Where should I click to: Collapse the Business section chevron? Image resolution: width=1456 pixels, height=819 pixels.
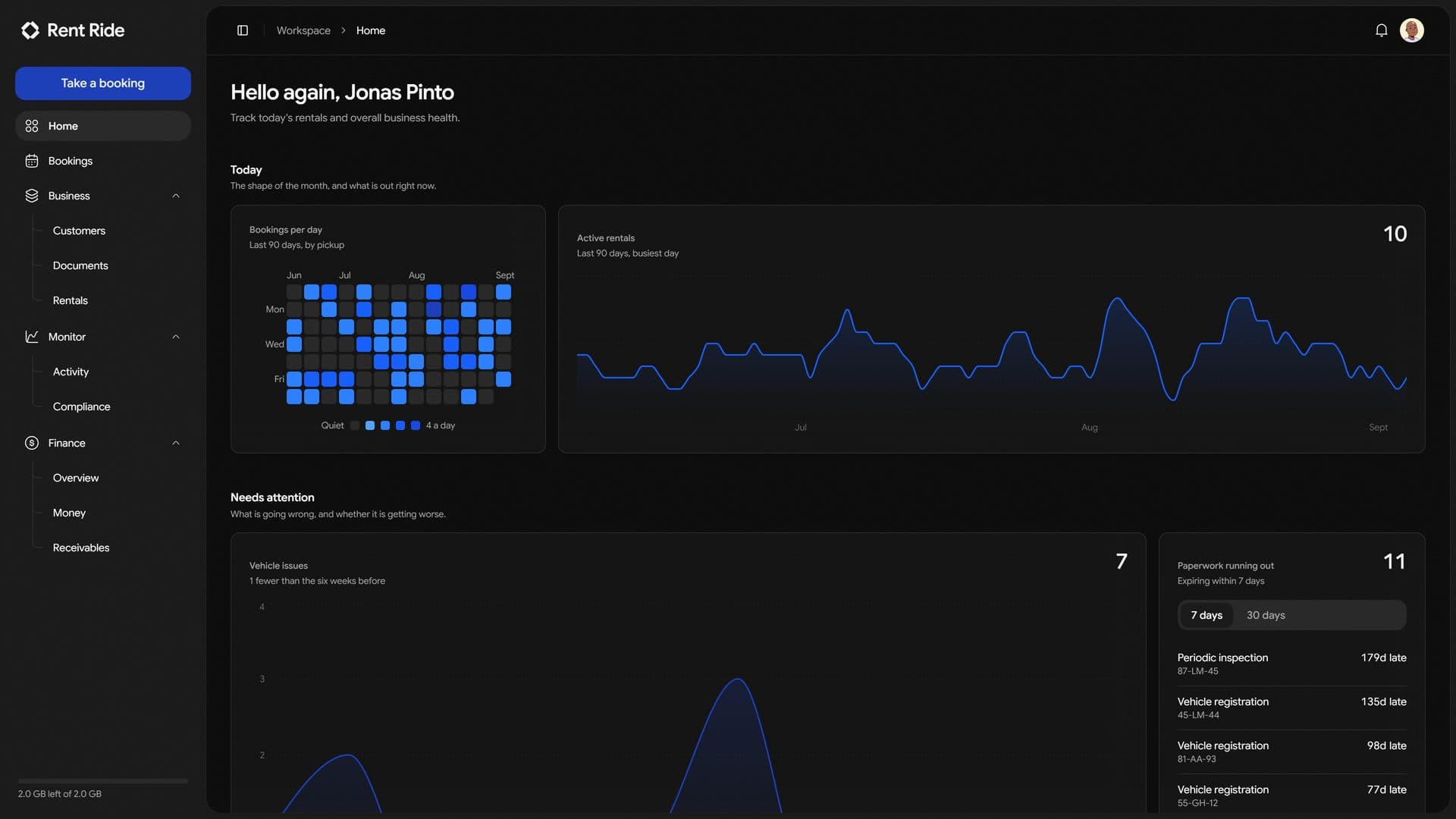tap(176, 196)
